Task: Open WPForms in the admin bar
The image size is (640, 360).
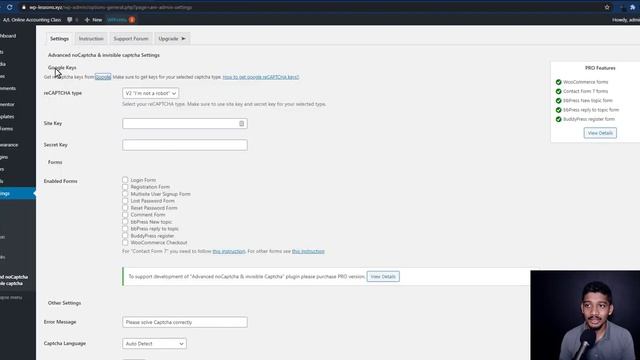Action: (x=117, y=20)
